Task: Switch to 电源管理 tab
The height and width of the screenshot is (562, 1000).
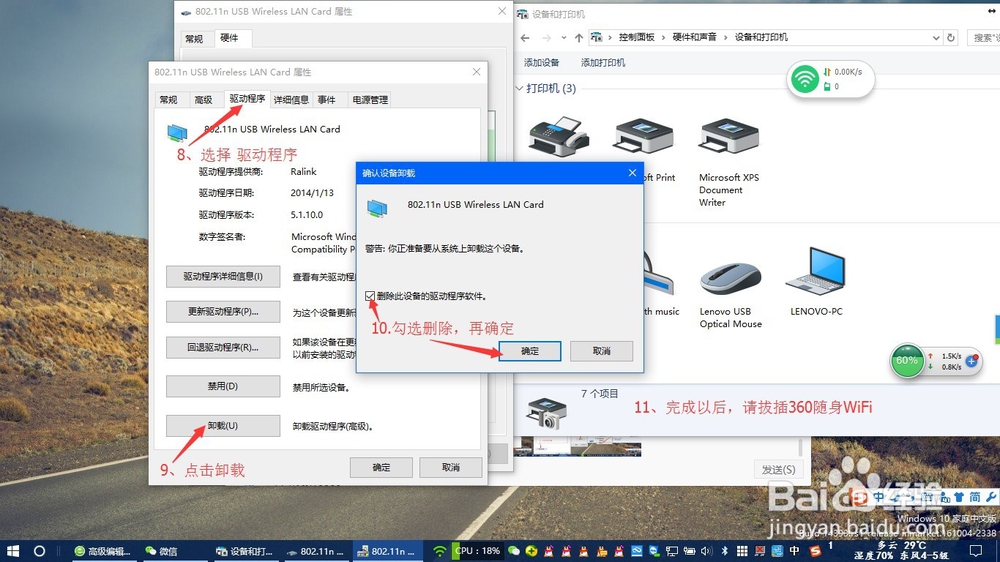Action: [370, 100]
